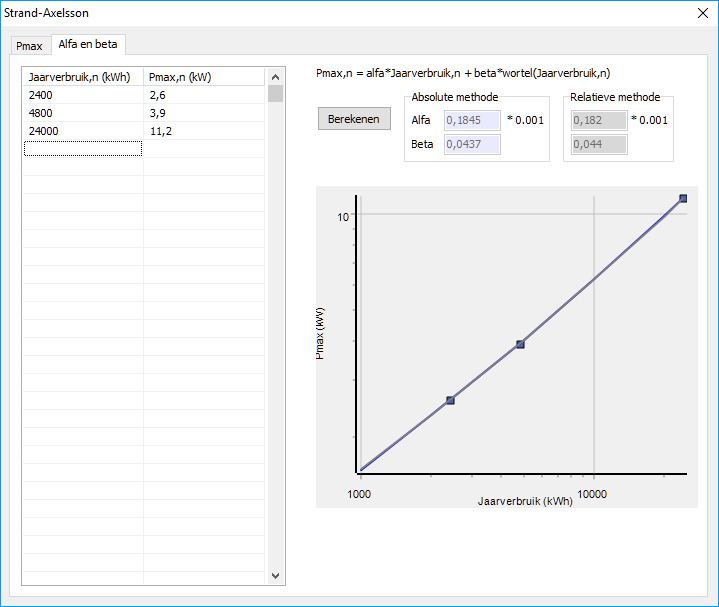
Task: Select the Alfa en beta tab
Action: coord(88,45)
